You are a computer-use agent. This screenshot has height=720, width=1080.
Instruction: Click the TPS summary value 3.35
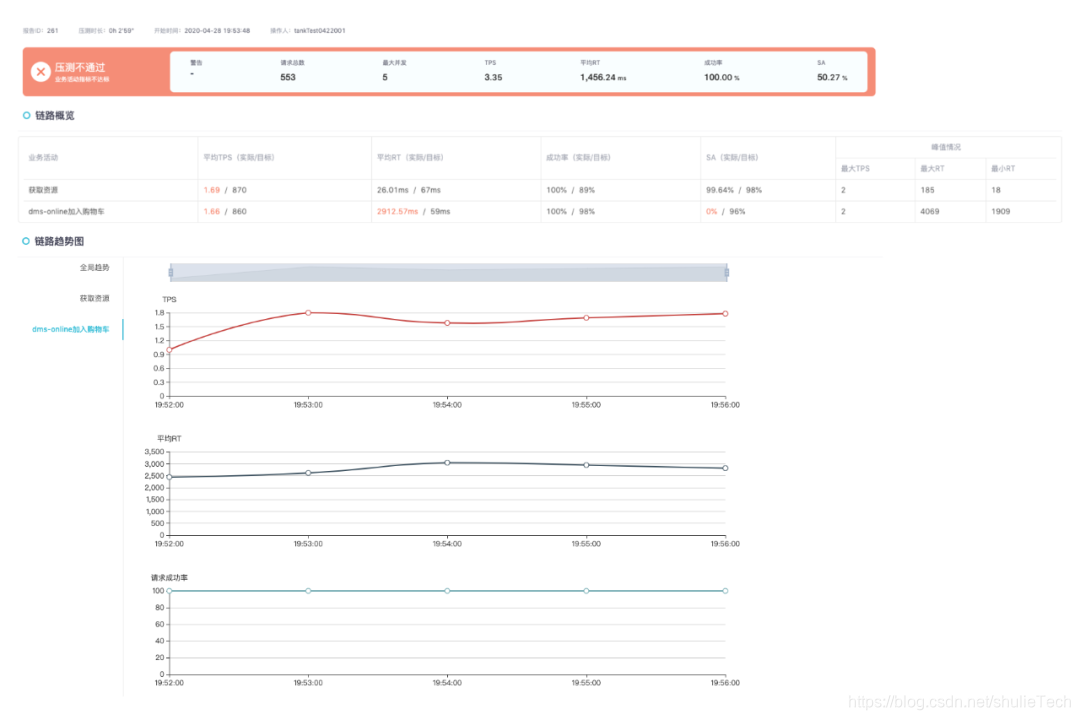[493, 77]
